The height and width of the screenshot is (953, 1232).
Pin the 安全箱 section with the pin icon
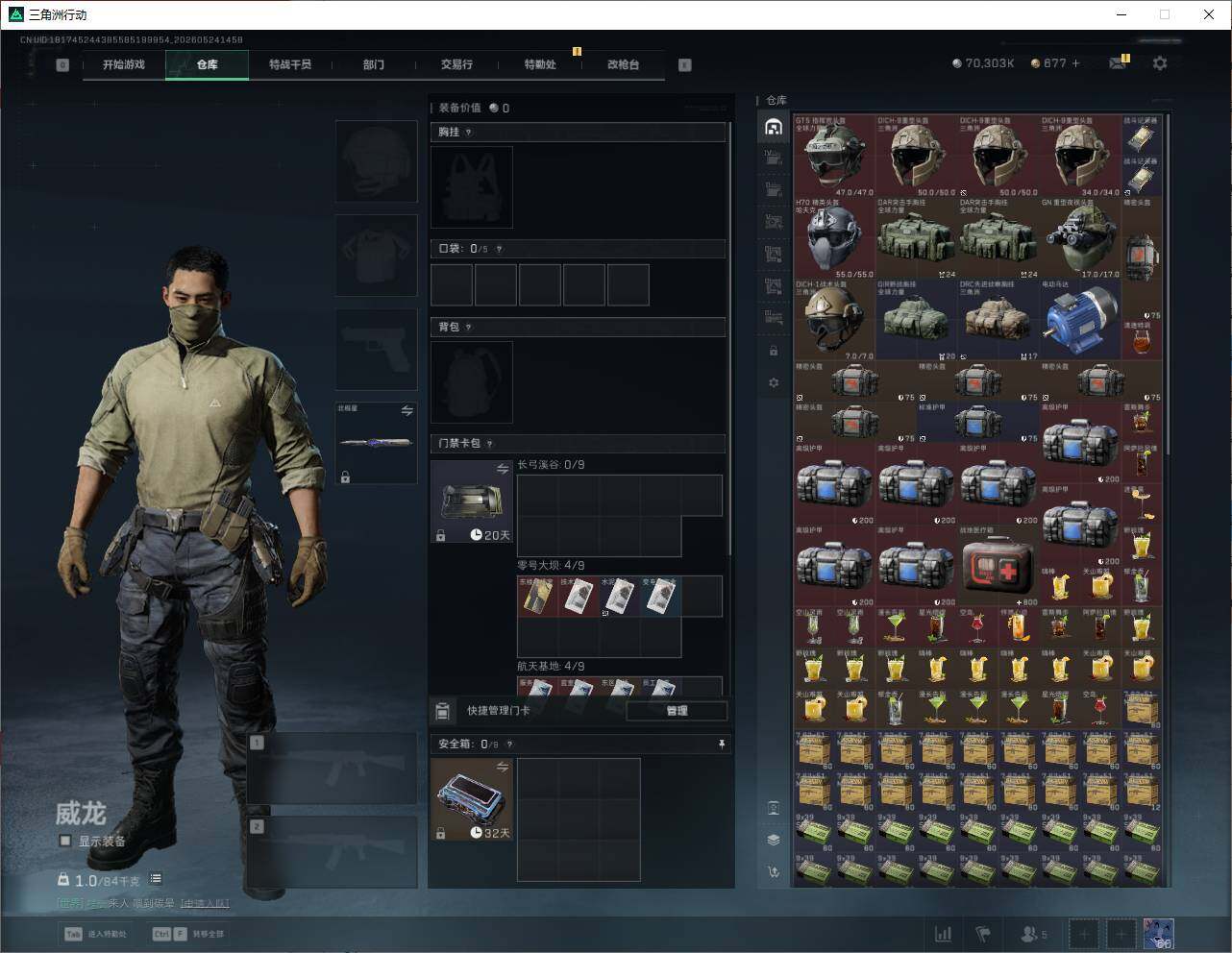721,745
